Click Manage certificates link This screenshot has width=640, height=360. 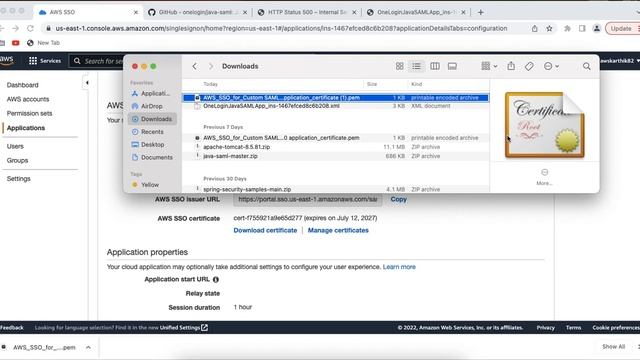(338, 230)
